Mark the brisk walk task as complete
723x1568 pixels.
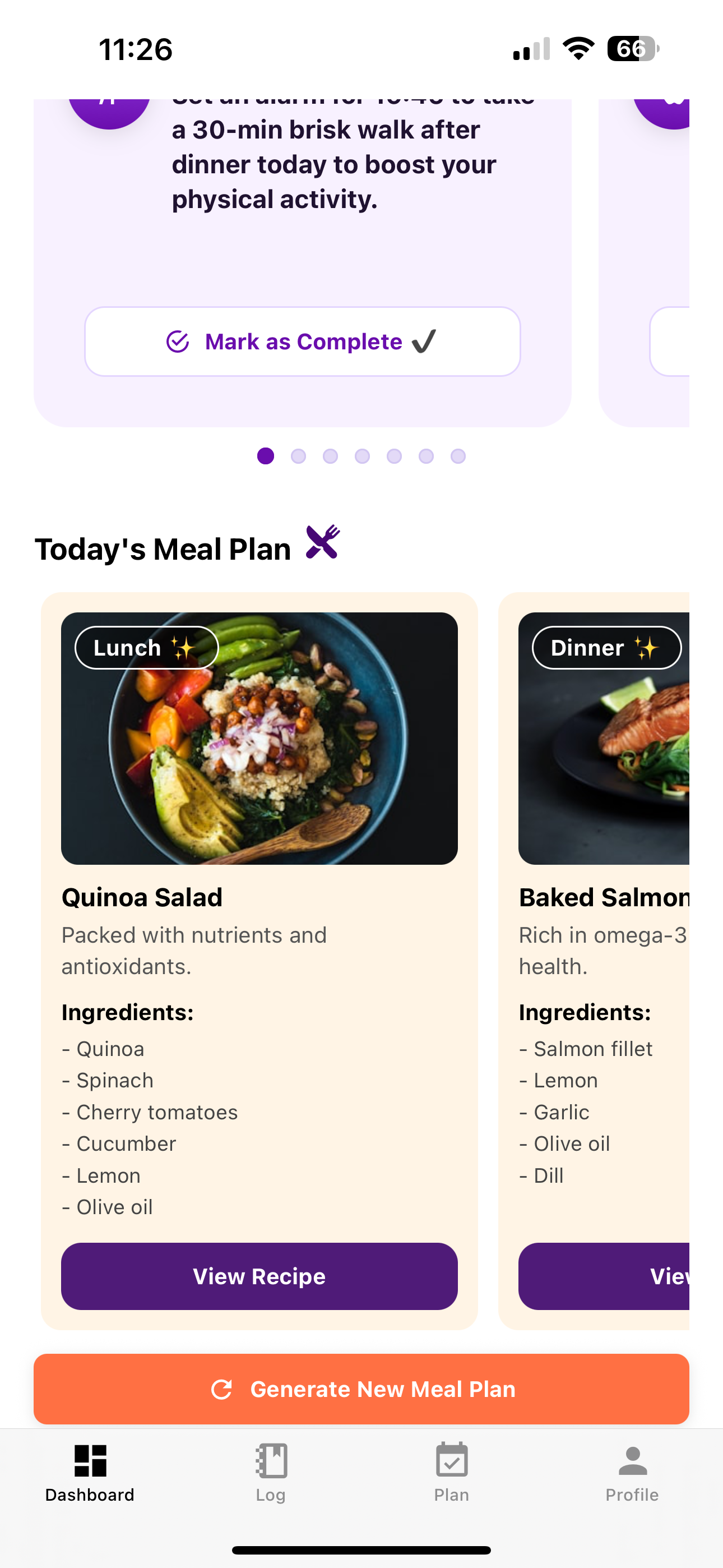point(303,342)
